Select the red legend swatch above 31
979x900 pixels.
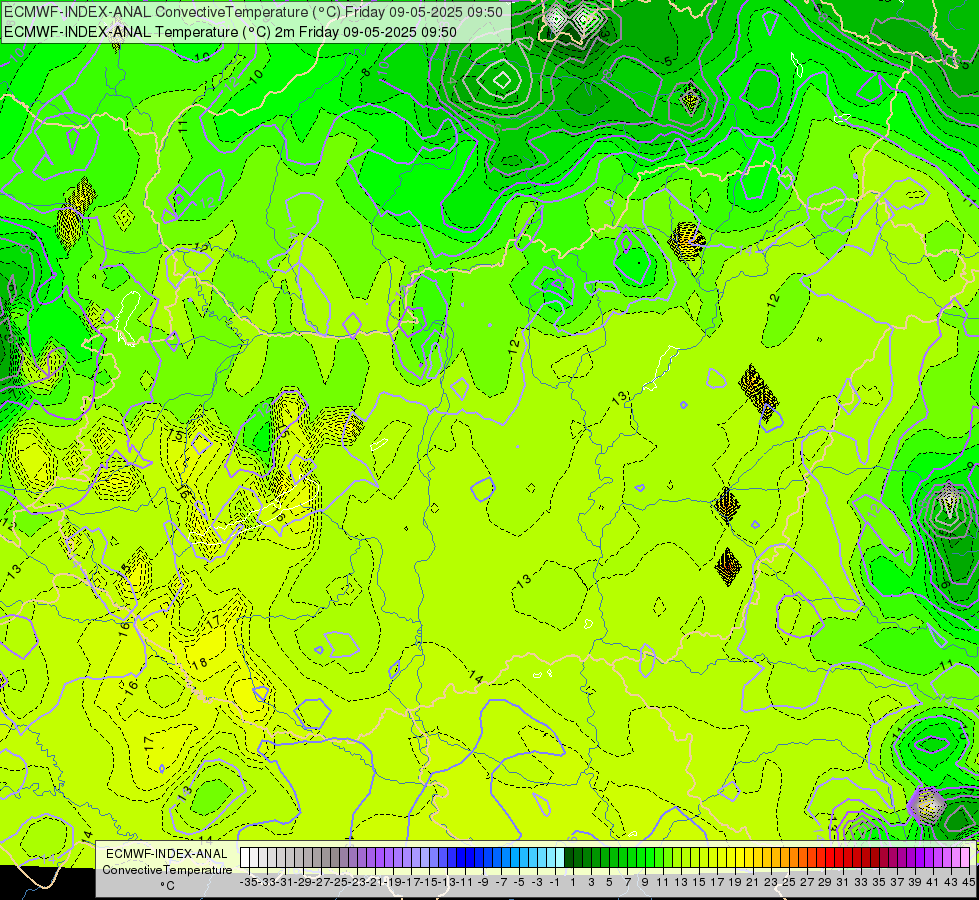(x=839, y=857)
